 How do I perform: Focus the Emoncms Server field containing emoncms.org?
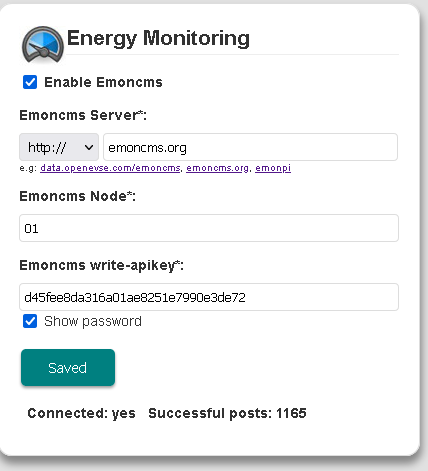pos(250,147)
